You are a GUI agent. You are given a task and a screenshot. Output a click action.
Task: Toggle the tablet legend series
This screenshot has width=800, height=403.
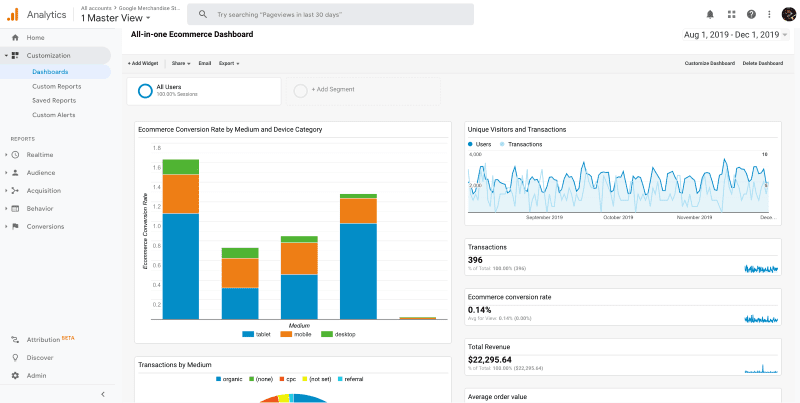256,334
